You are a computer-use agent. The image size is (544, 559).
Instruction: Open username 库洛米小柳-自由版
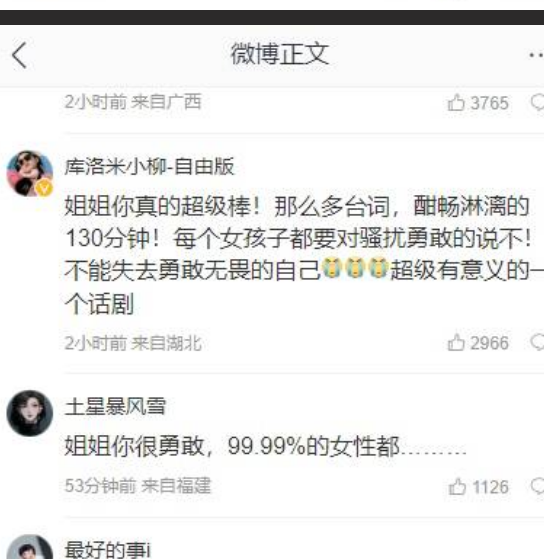click(149, 166)
